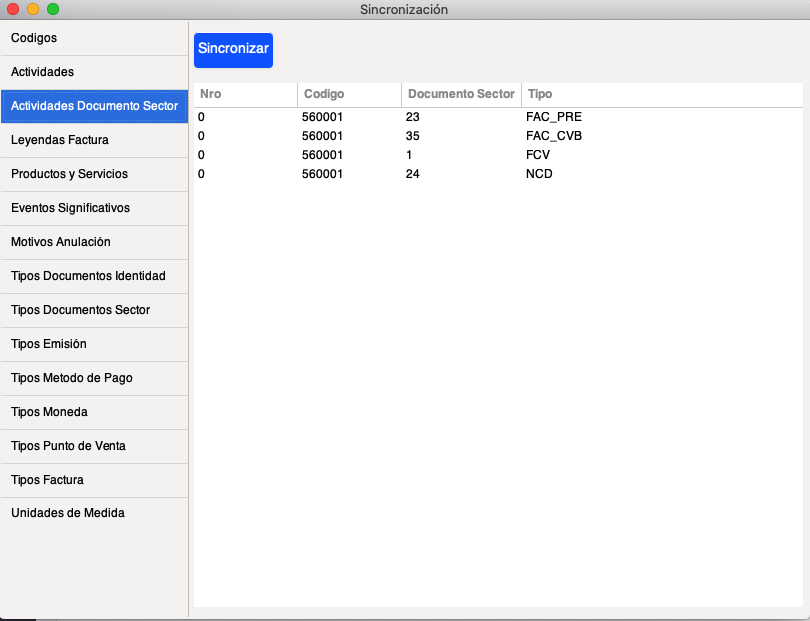Viewport: 810px width, 621px height.
Task: Open Motivos Anulación section
Action: tap(94, 242)
